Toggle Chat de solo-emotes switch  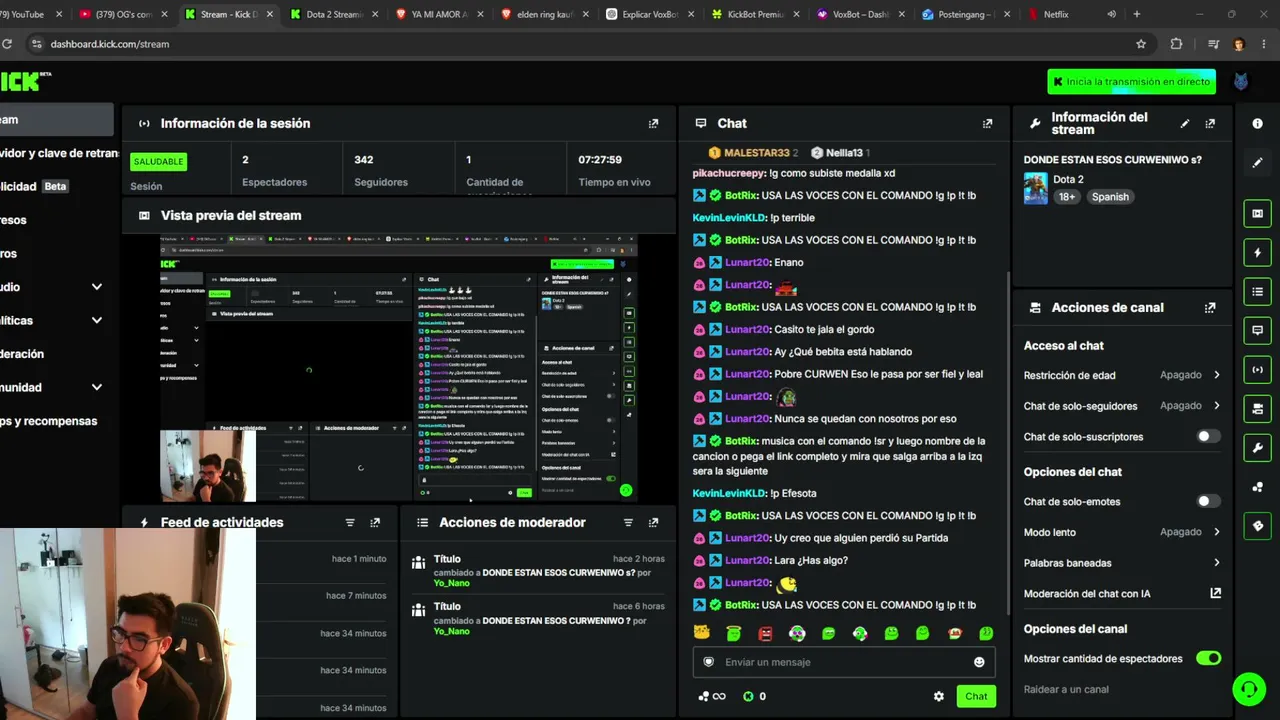1208,501
